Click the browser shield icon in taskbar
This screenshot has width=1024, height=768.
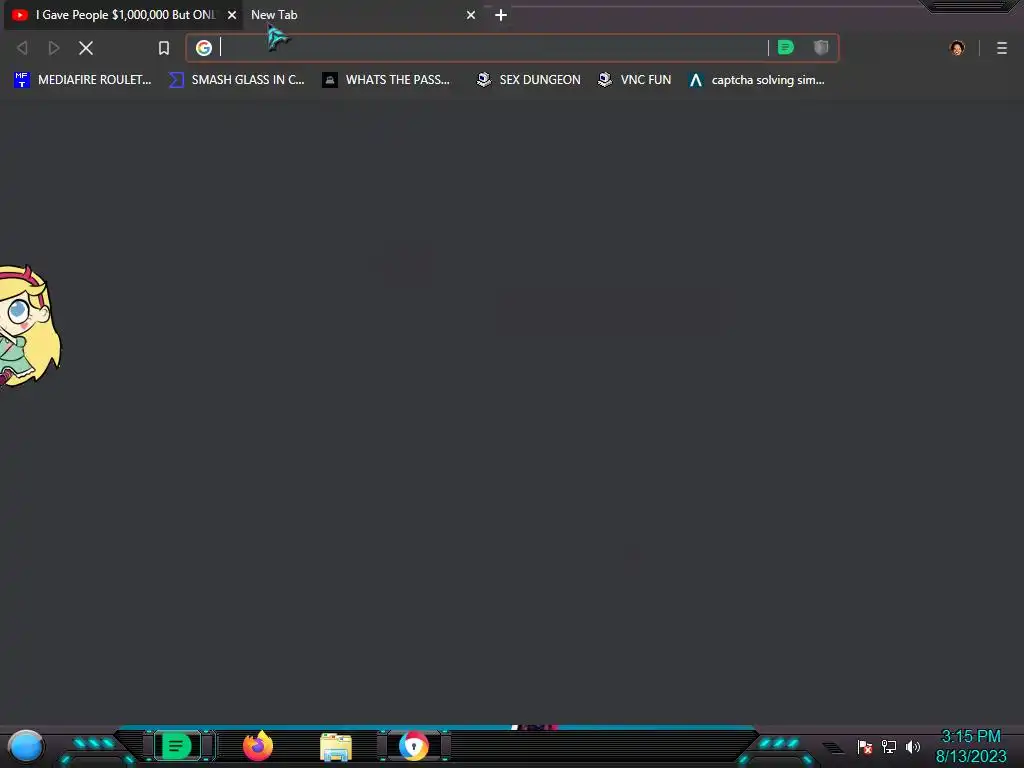point(413,746)
